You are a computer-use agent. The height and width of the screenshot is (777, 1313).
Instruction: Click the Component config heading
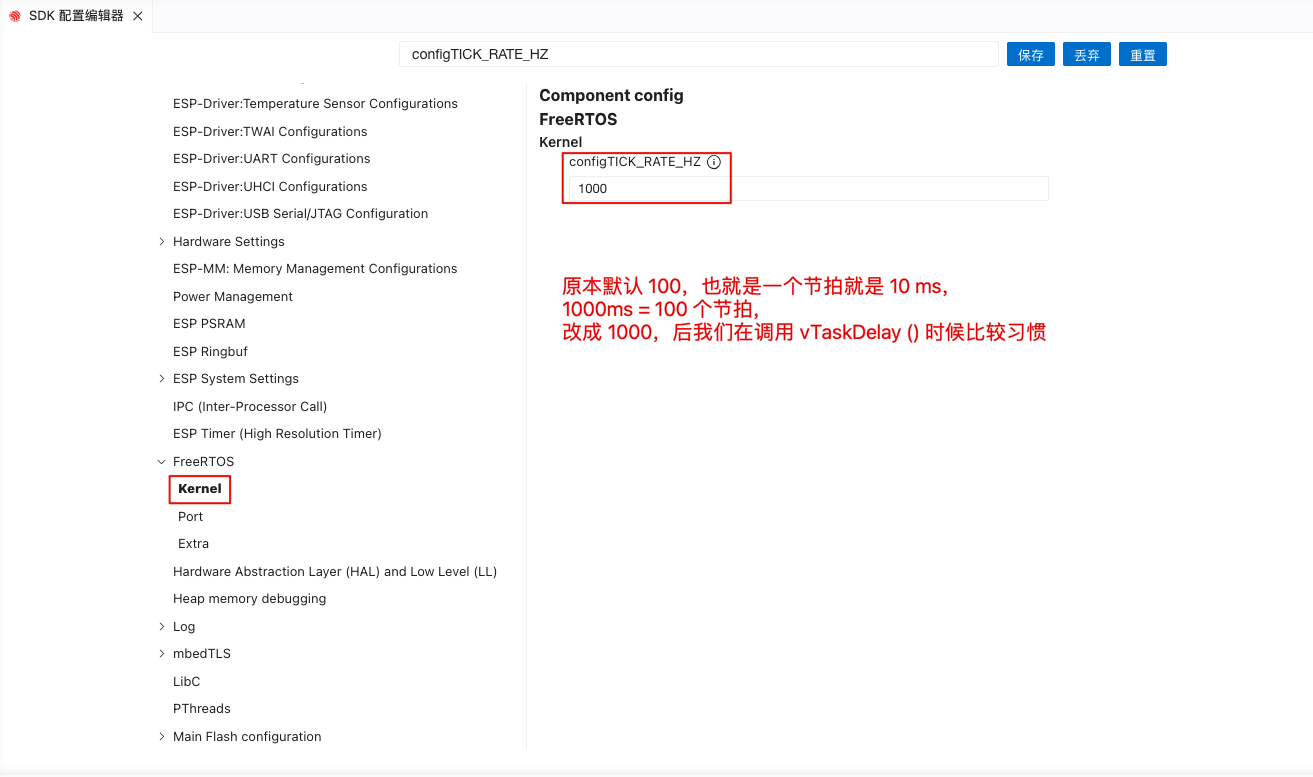(x=611, y=95)
